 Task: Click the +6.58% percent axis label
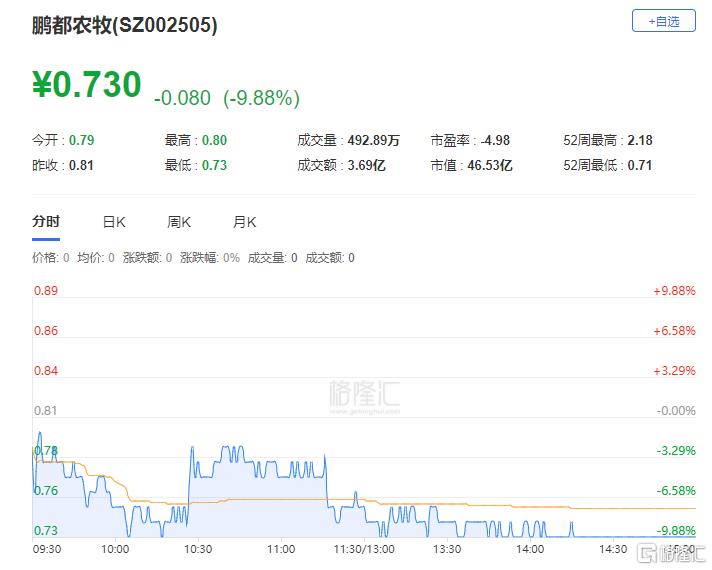pyautogui.click(x=674, y=331)
